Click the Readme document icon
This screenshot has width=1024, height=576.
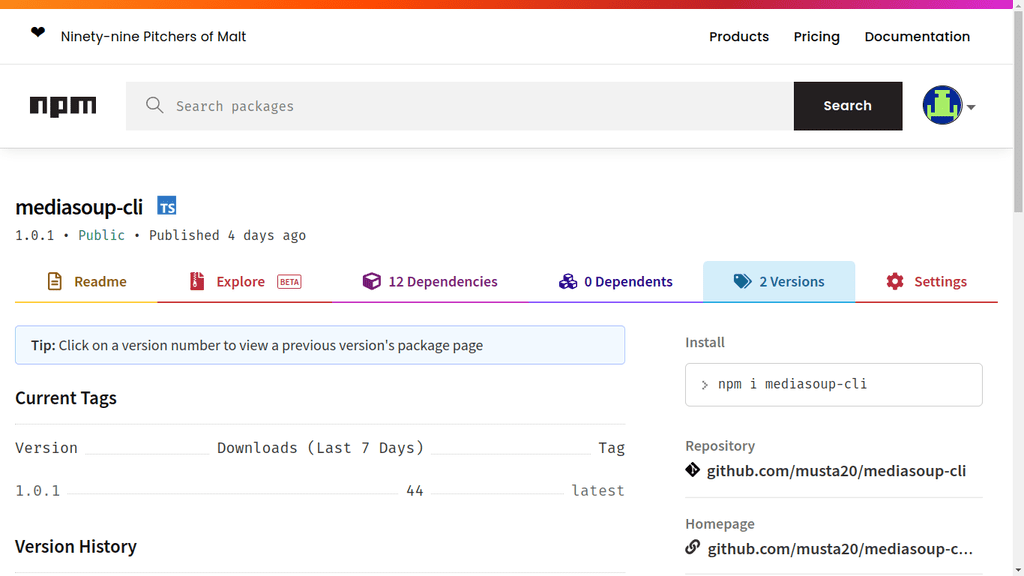[55, 281]
